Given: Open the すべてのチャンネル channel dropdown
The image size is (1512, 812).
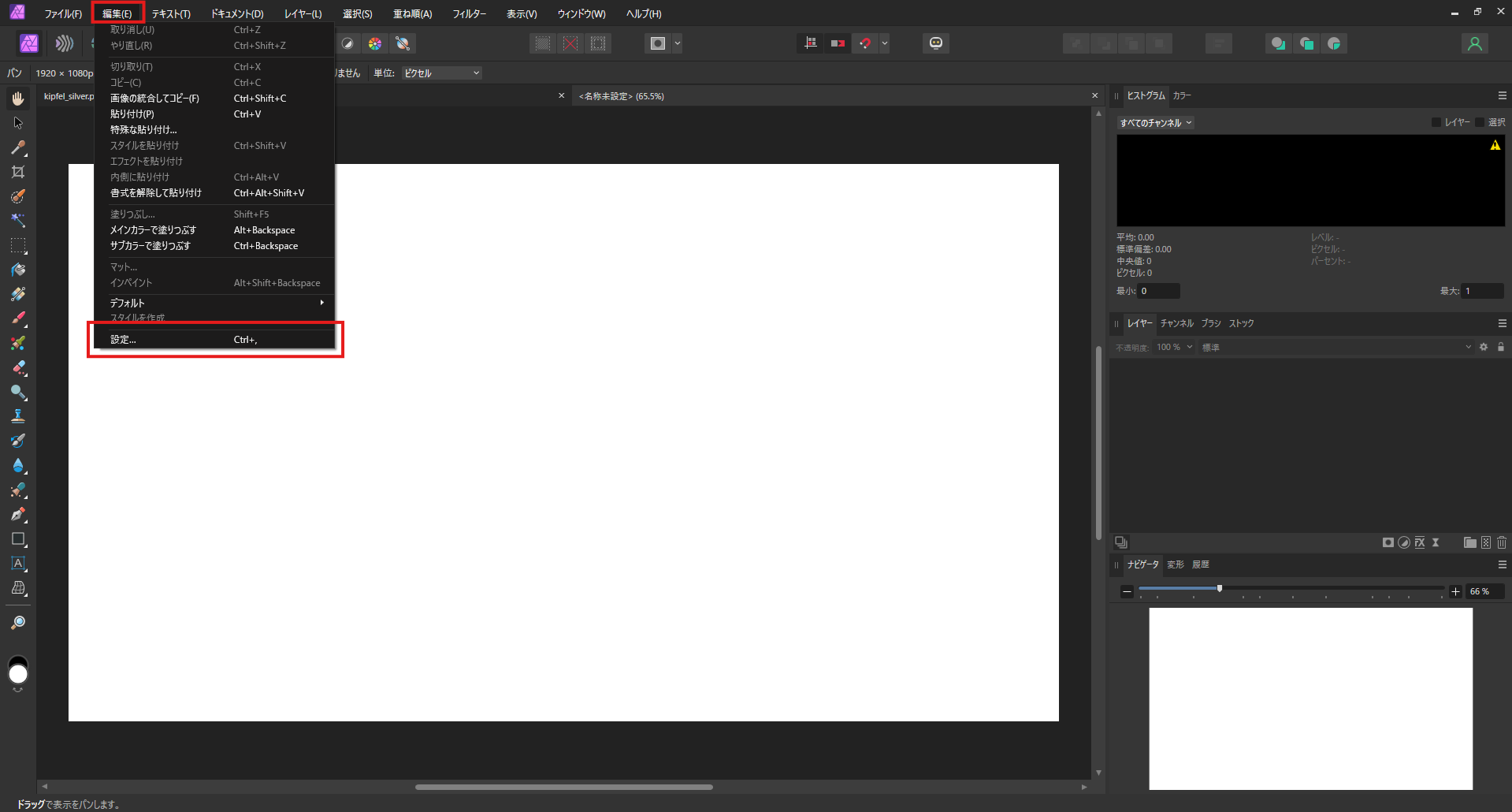Looking at the screenshot, I should coord(1156,123).
